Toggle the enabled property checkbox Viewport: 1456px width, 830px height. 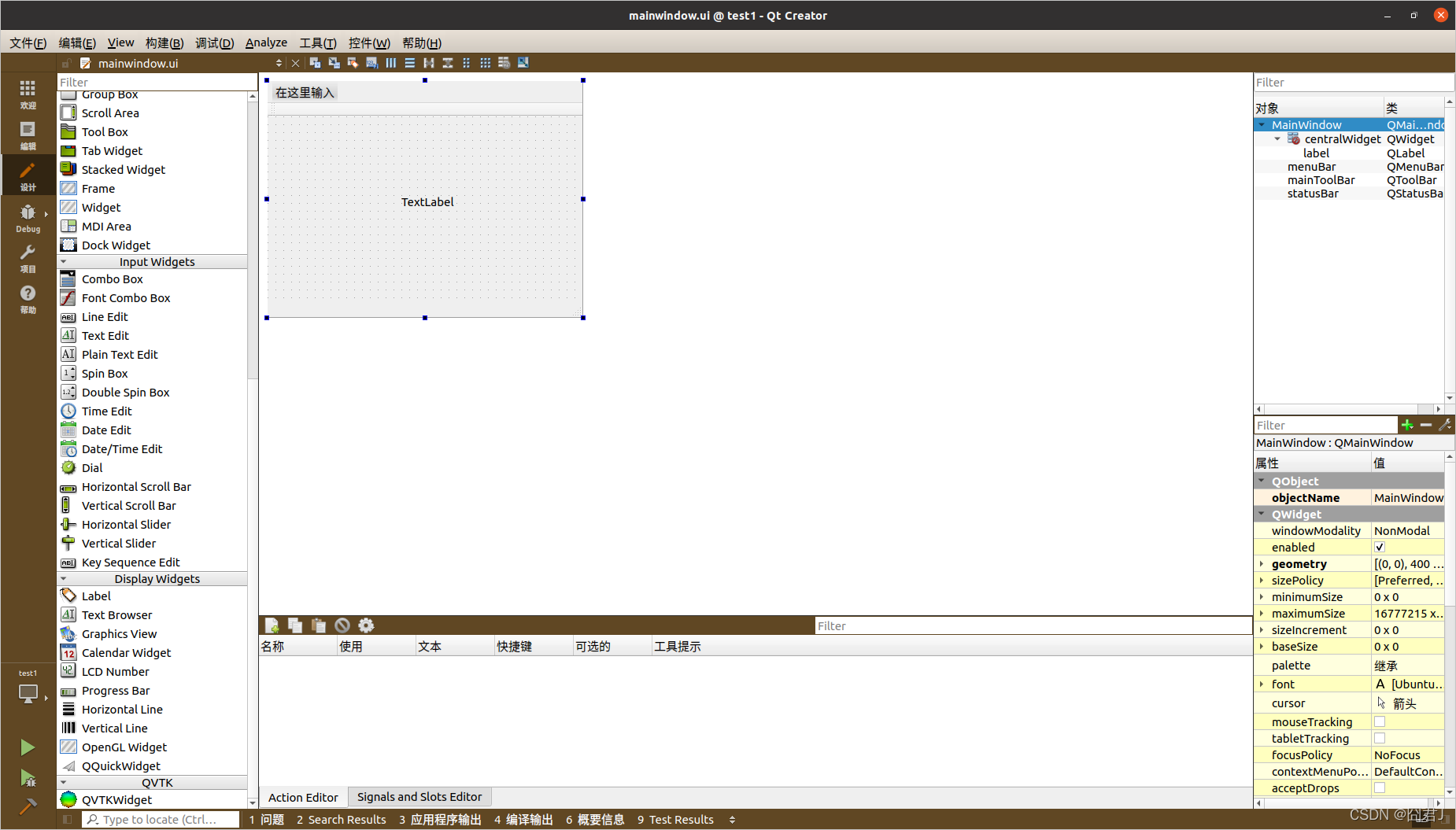[1380, 548]
